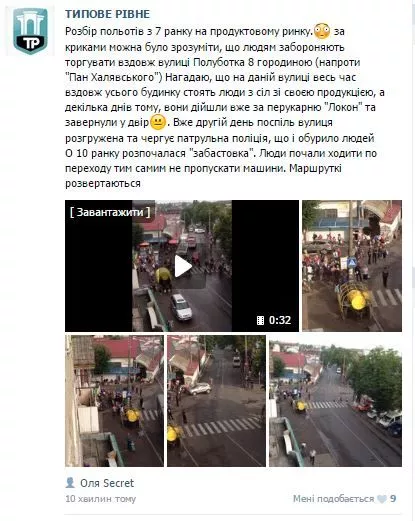
Task: Click post text mentioning вулиці Полуботка
Action: (x=213, y=62)
